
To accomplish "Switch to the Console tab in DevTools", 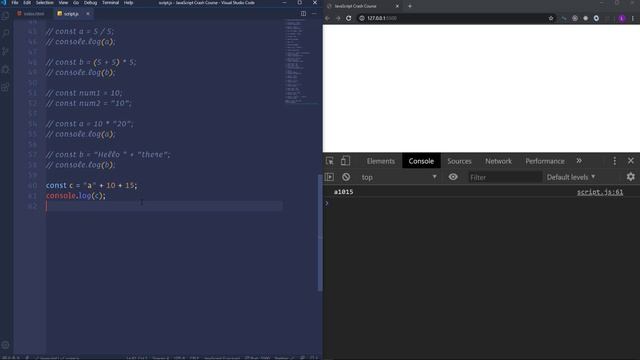I will click(421, 161).
